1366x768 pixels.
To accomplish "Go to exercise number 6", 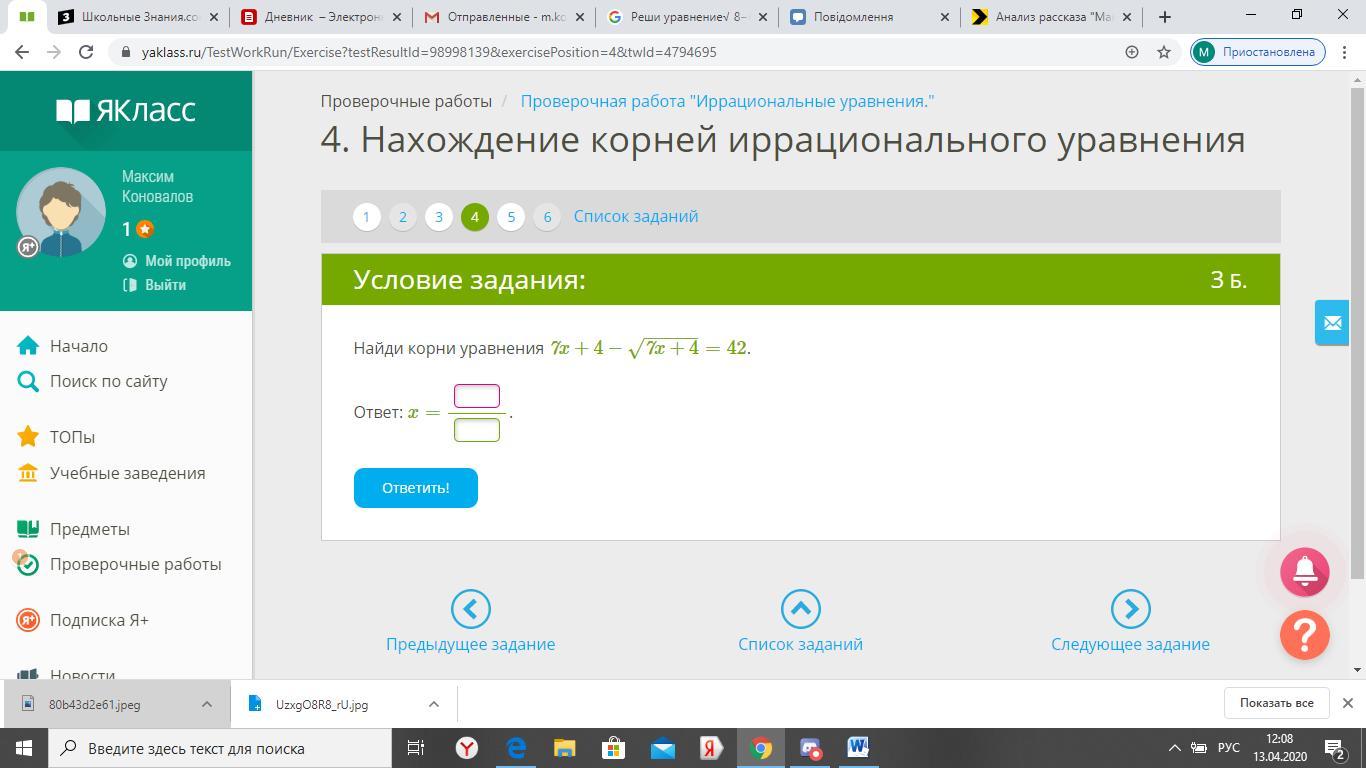I will point(546,217).
